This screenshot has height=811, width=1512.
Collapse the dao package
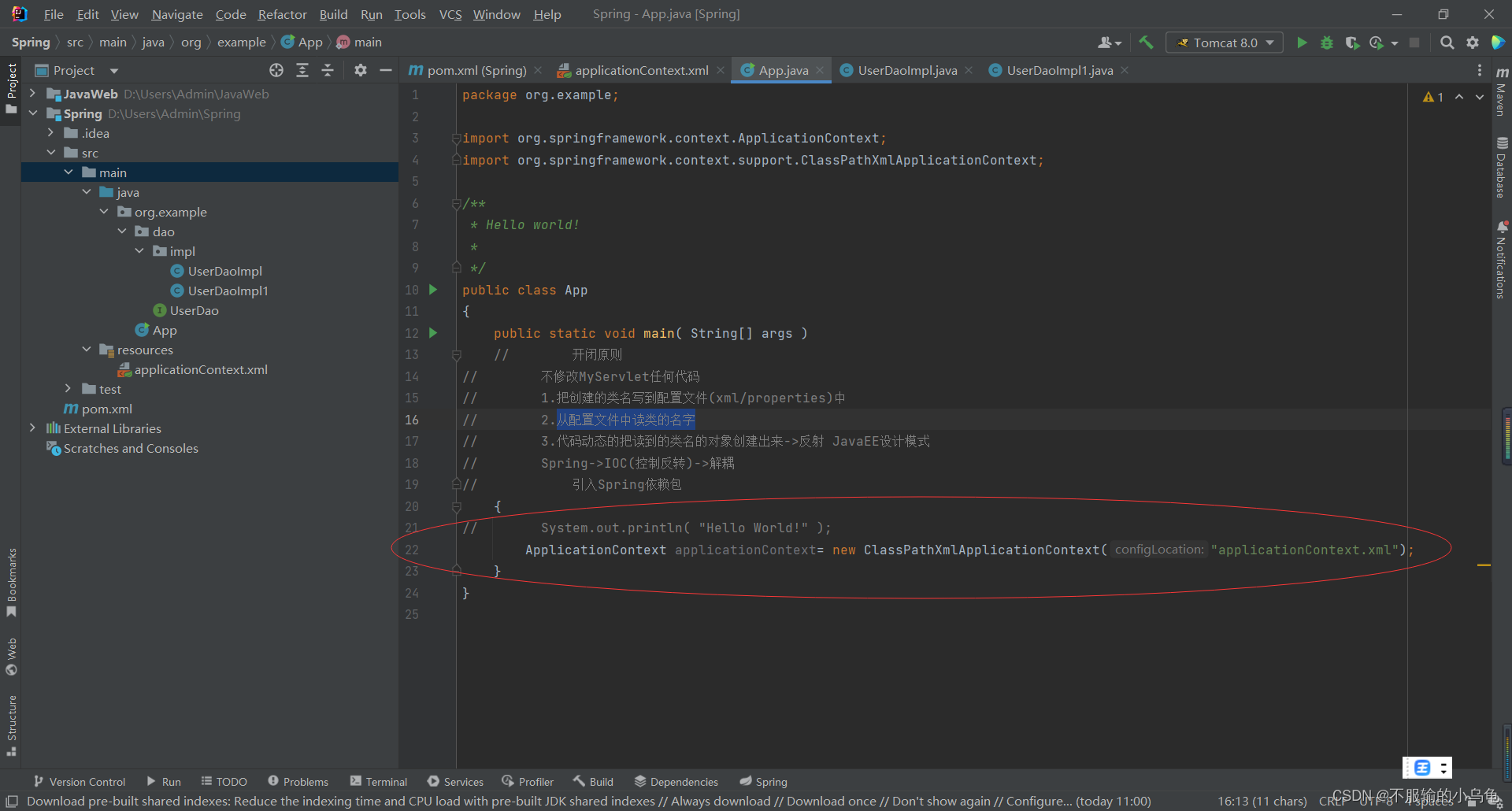(x=122, y=231)
